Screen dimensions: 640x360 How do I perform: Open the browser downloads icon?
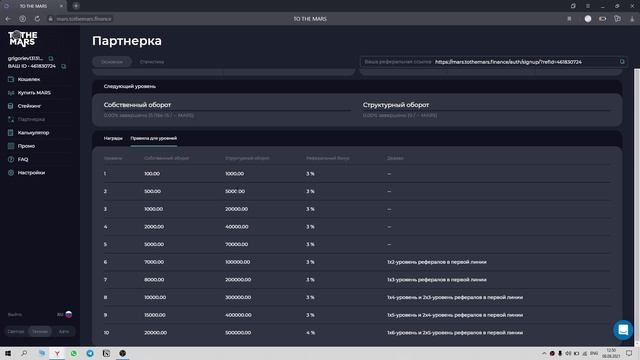click(x=632, y=19)
